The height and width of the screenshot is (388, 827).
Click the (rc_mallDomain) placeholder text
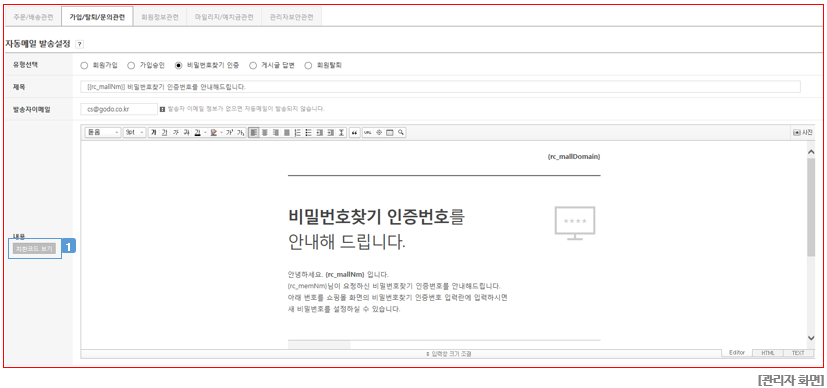click(x=574, y=157)
